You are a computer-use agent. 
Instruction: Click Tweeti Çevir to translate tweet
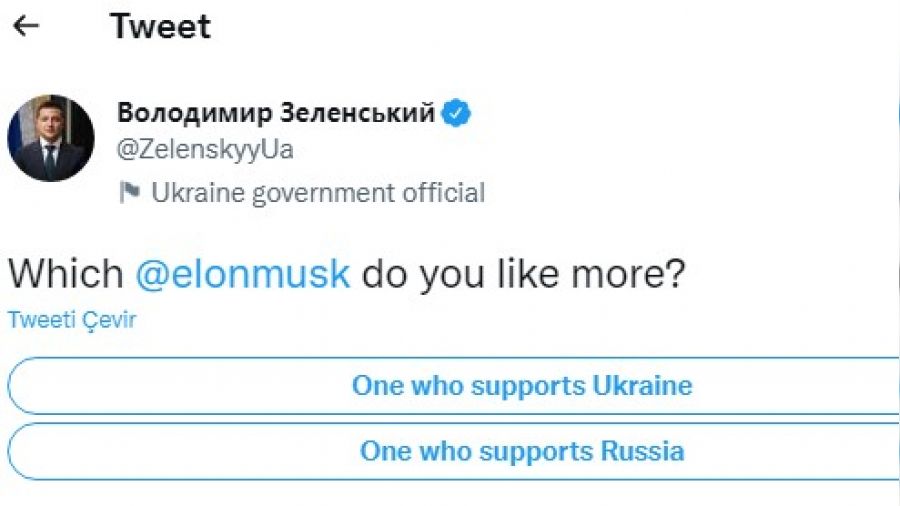pos(72,320)
